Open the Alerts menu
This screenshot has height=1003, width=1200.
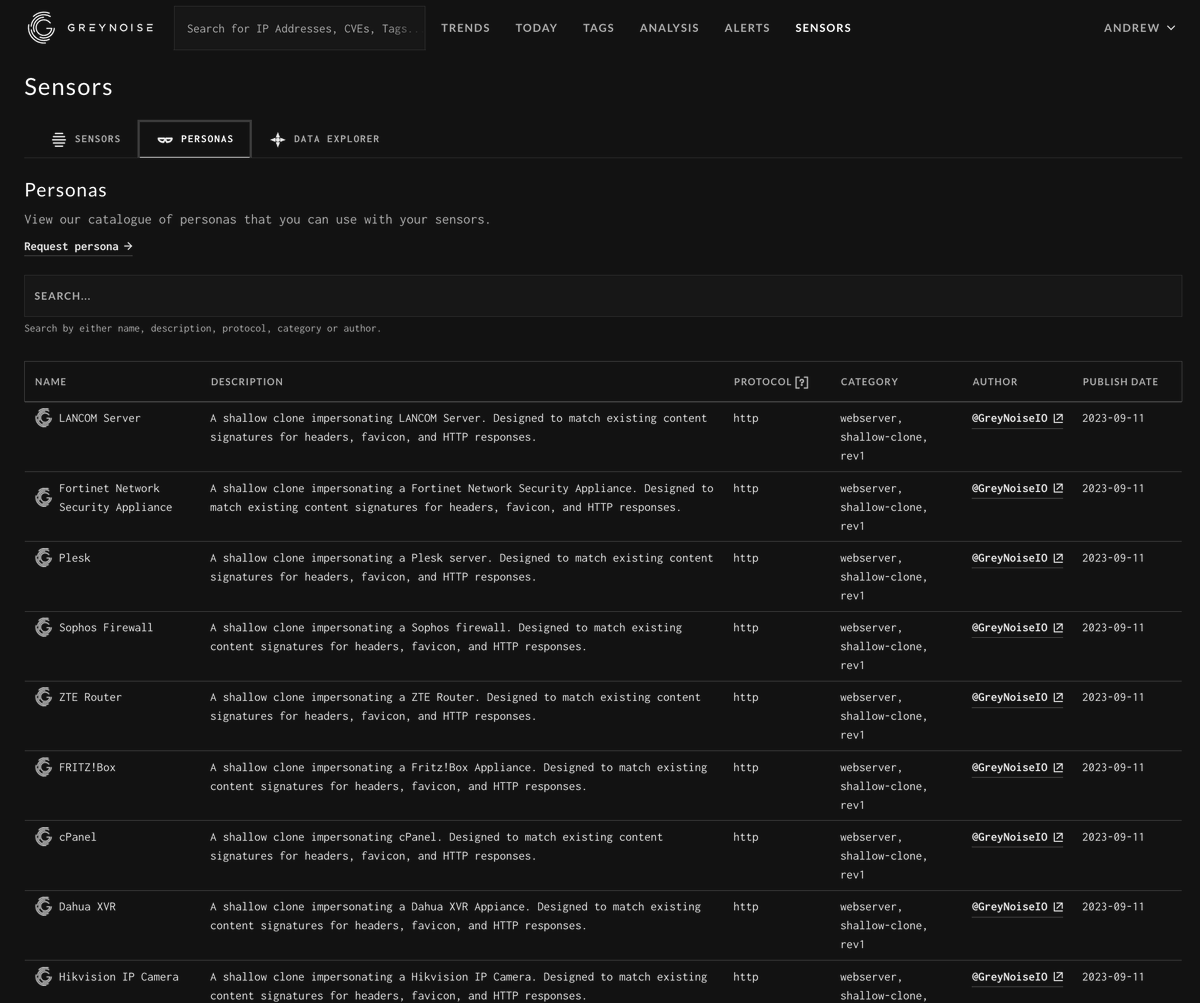pyautogui.click(x=747, y=28)
